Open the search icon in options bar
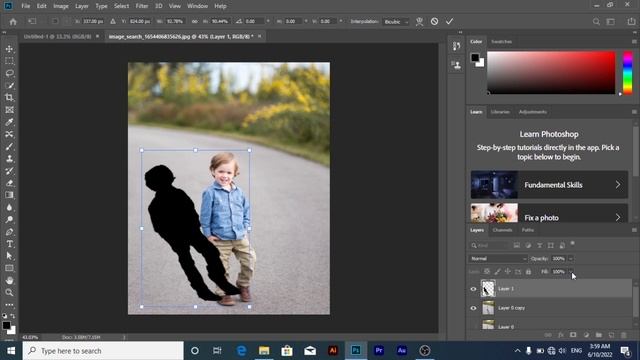The image size is (640, 360). click(x=596, y=22)
